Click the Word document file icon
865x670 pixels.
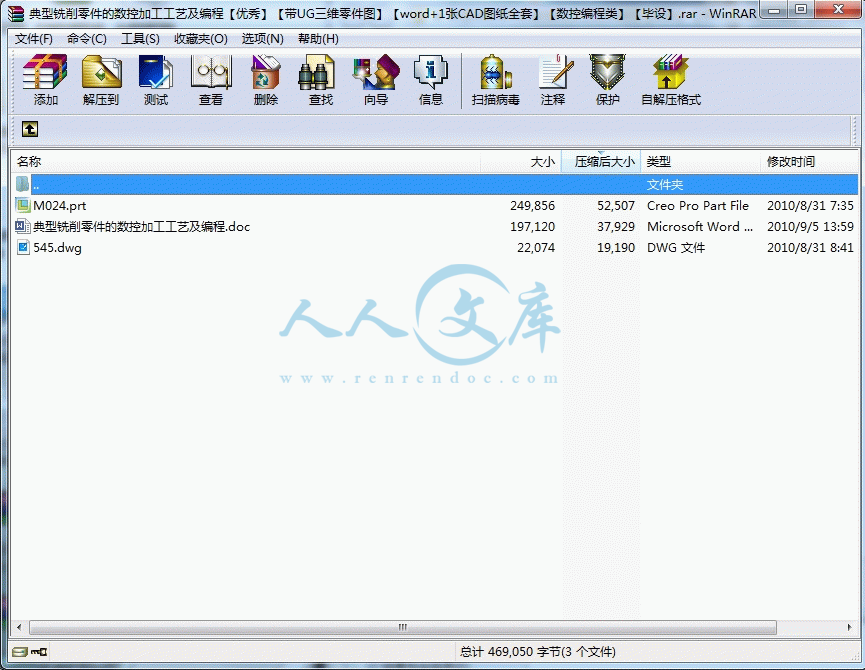pos(23,226)
